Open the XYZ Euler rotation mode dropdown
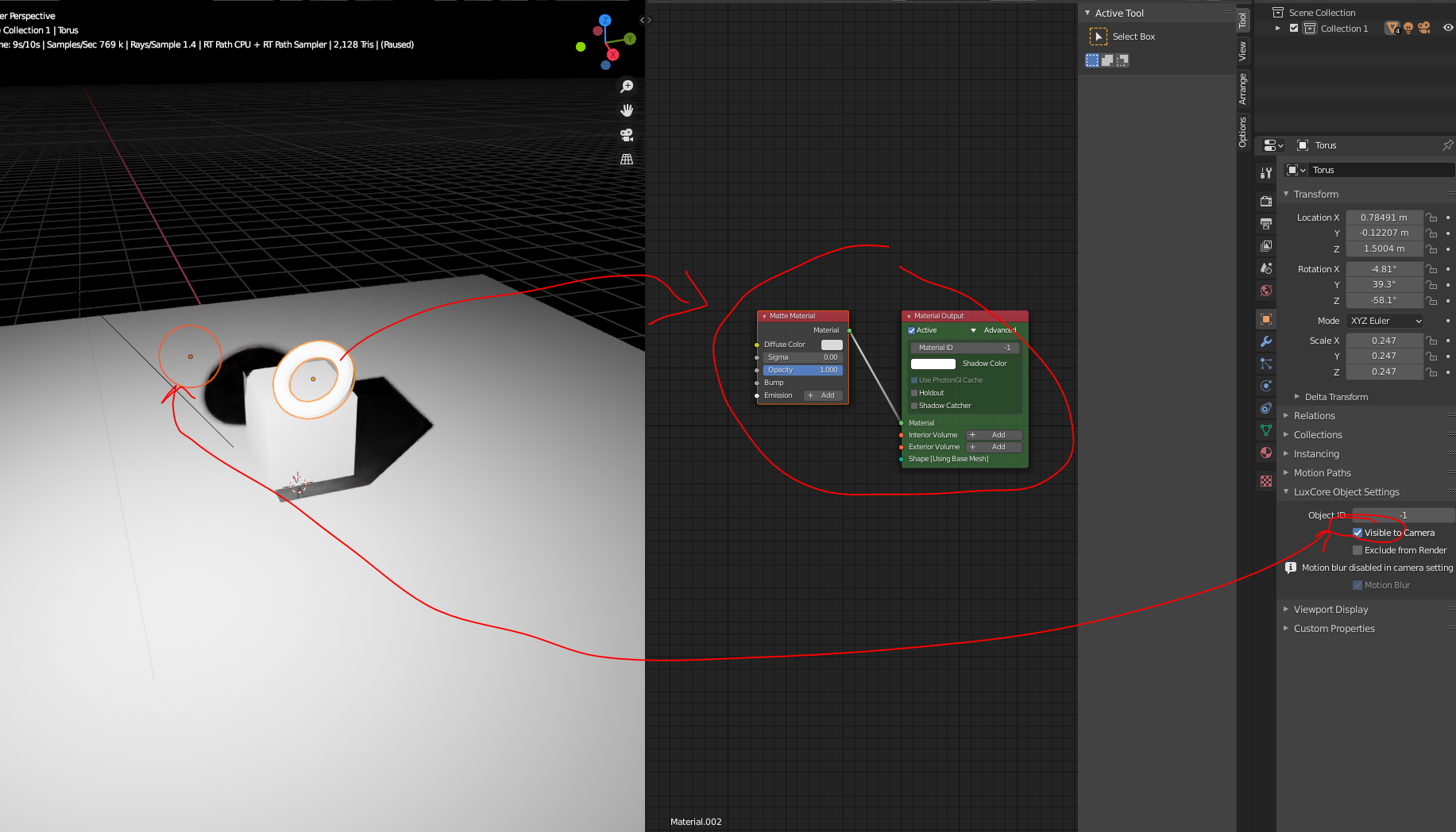The height and width of the screenshot is (832, 1456). coord(1385,321)
